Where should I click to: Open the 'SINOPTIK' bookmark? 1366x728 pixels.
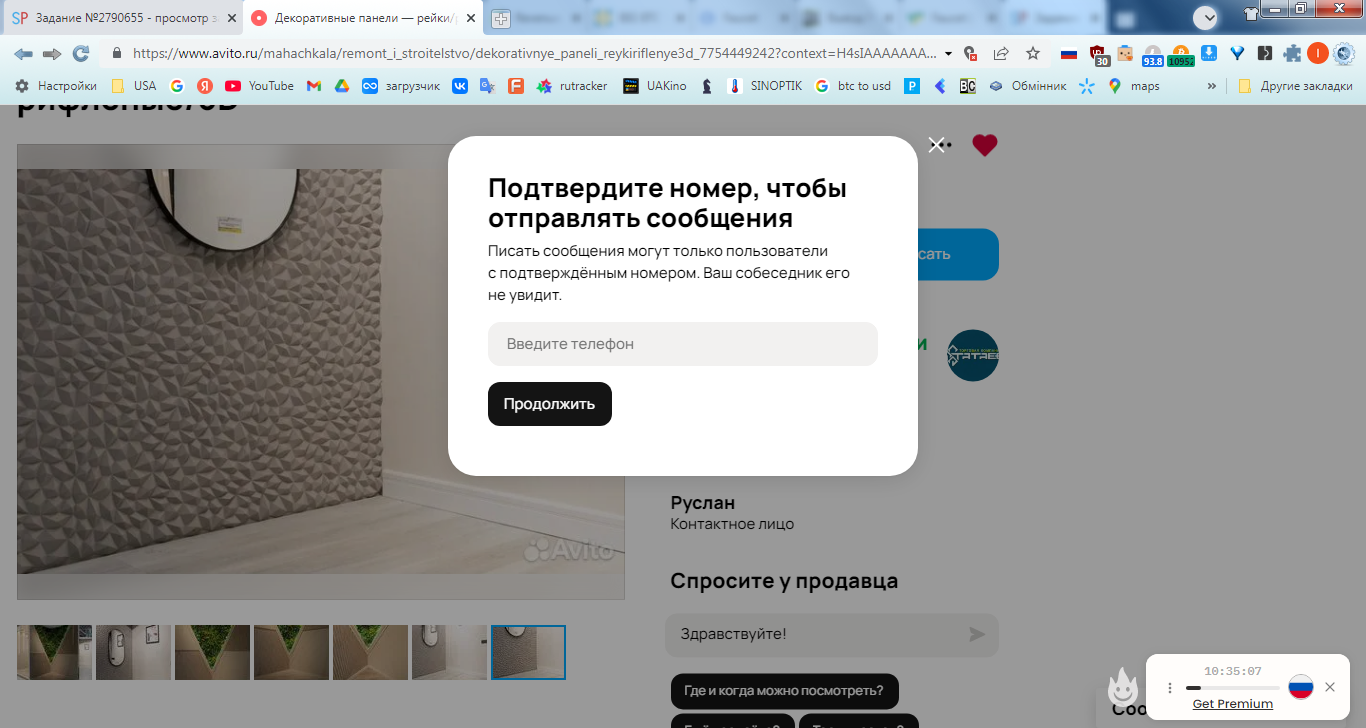[x=765, y=86]
